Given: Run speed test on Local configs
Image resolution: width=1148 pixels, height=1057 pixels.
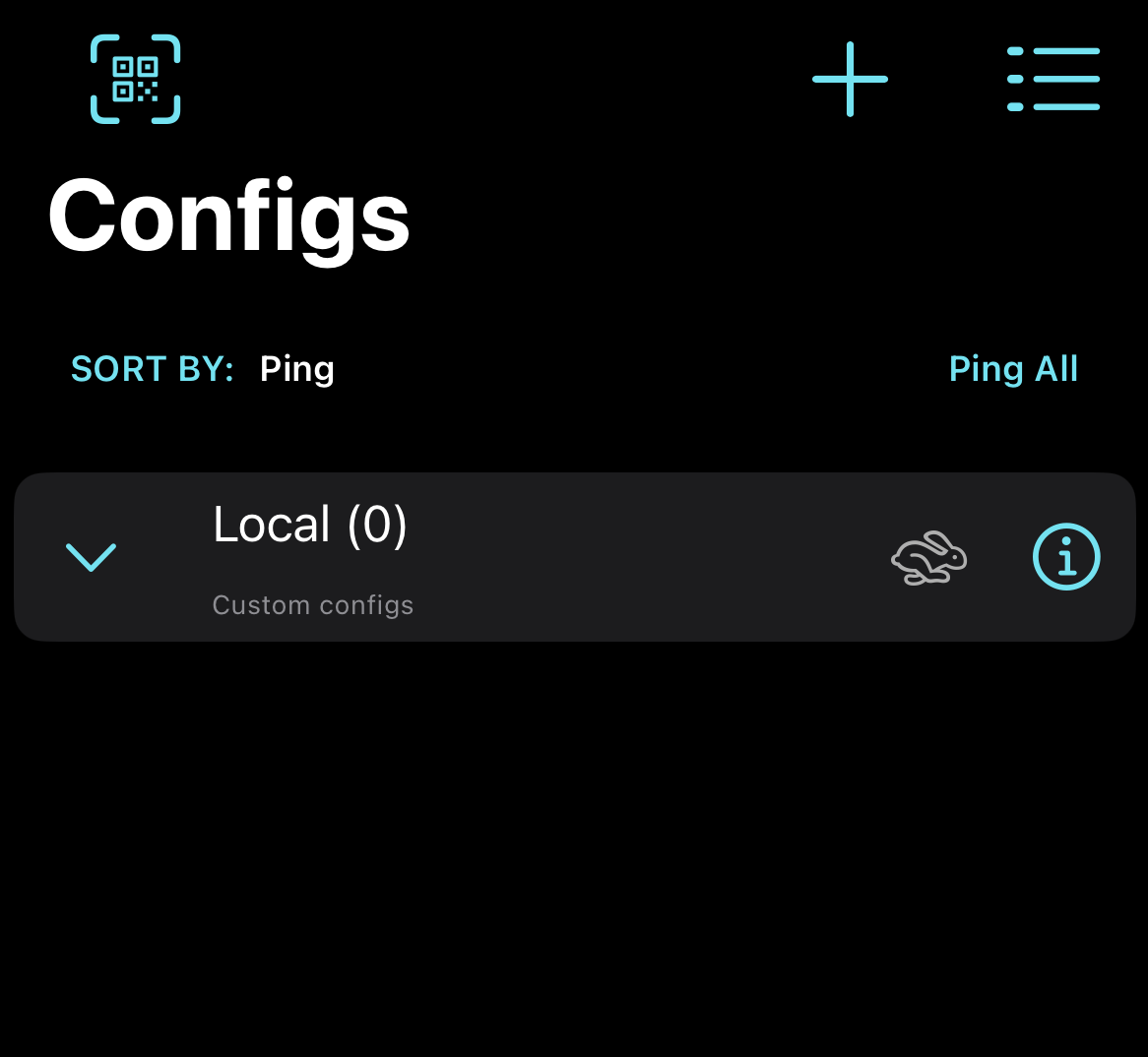Looking at the screenshot, I should pyautogui.click(x=928, y=558).
